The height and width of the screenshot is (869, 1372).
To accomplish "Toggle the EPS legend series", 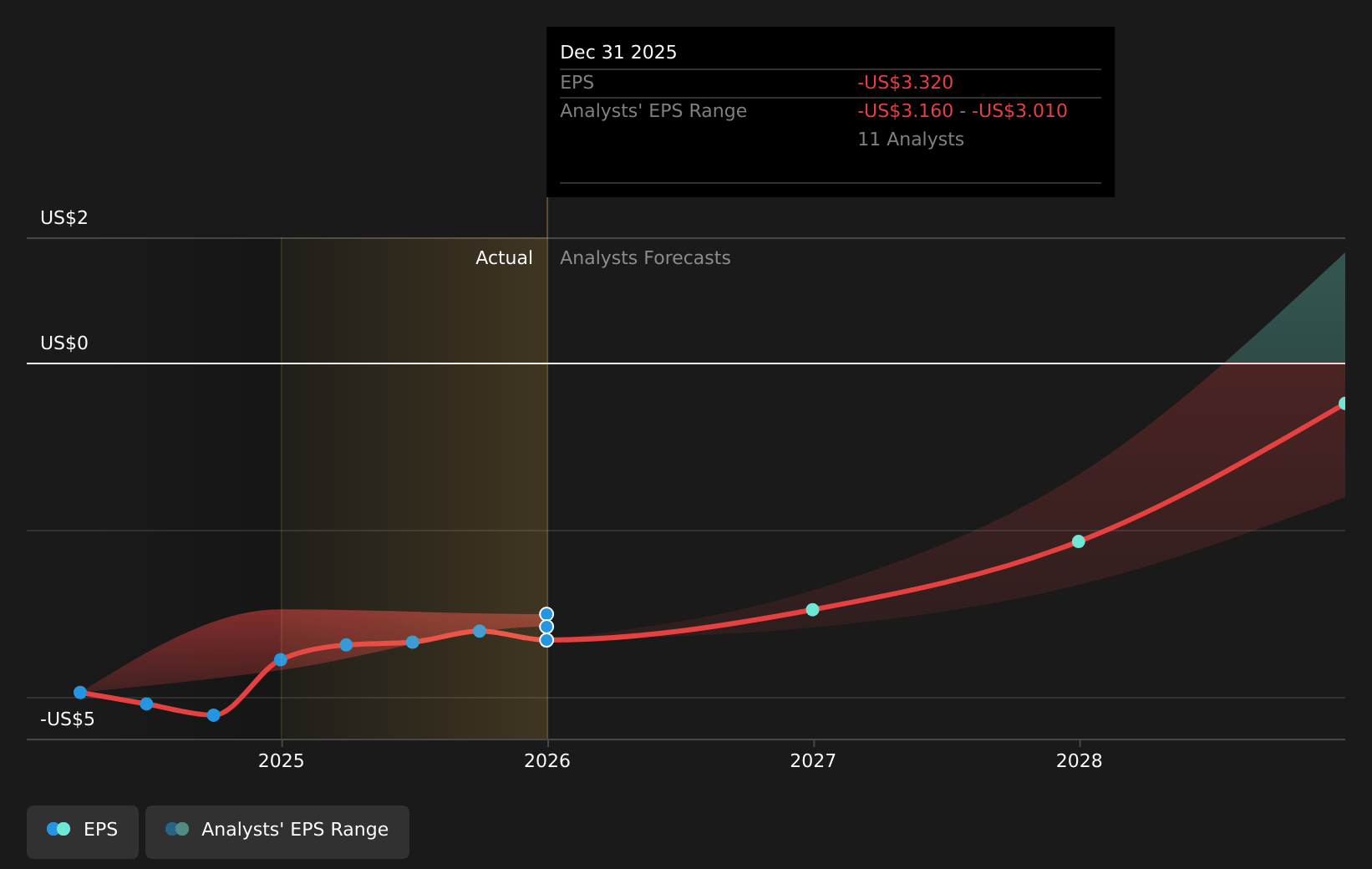I will 83,831.
